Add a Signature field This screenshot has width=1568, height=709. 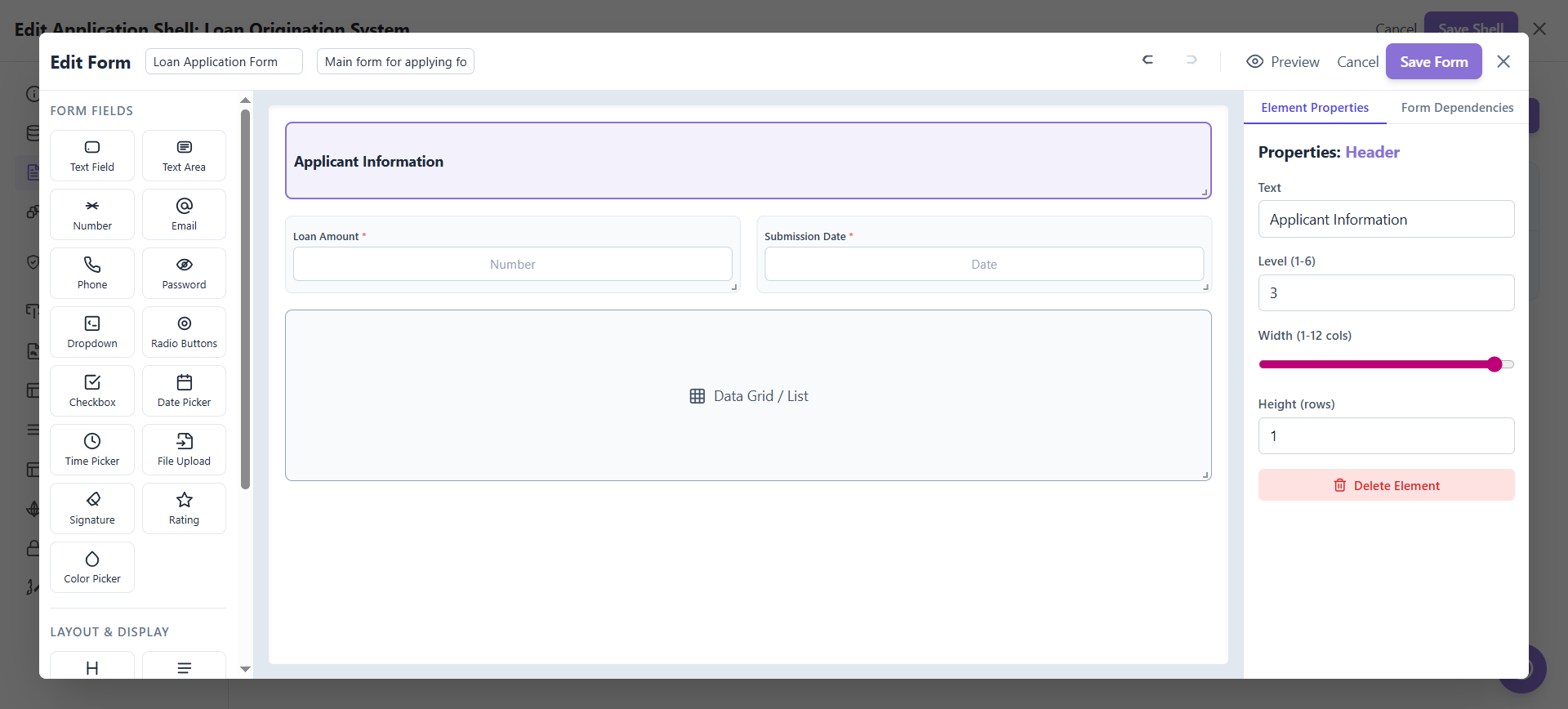click(92, 508)
